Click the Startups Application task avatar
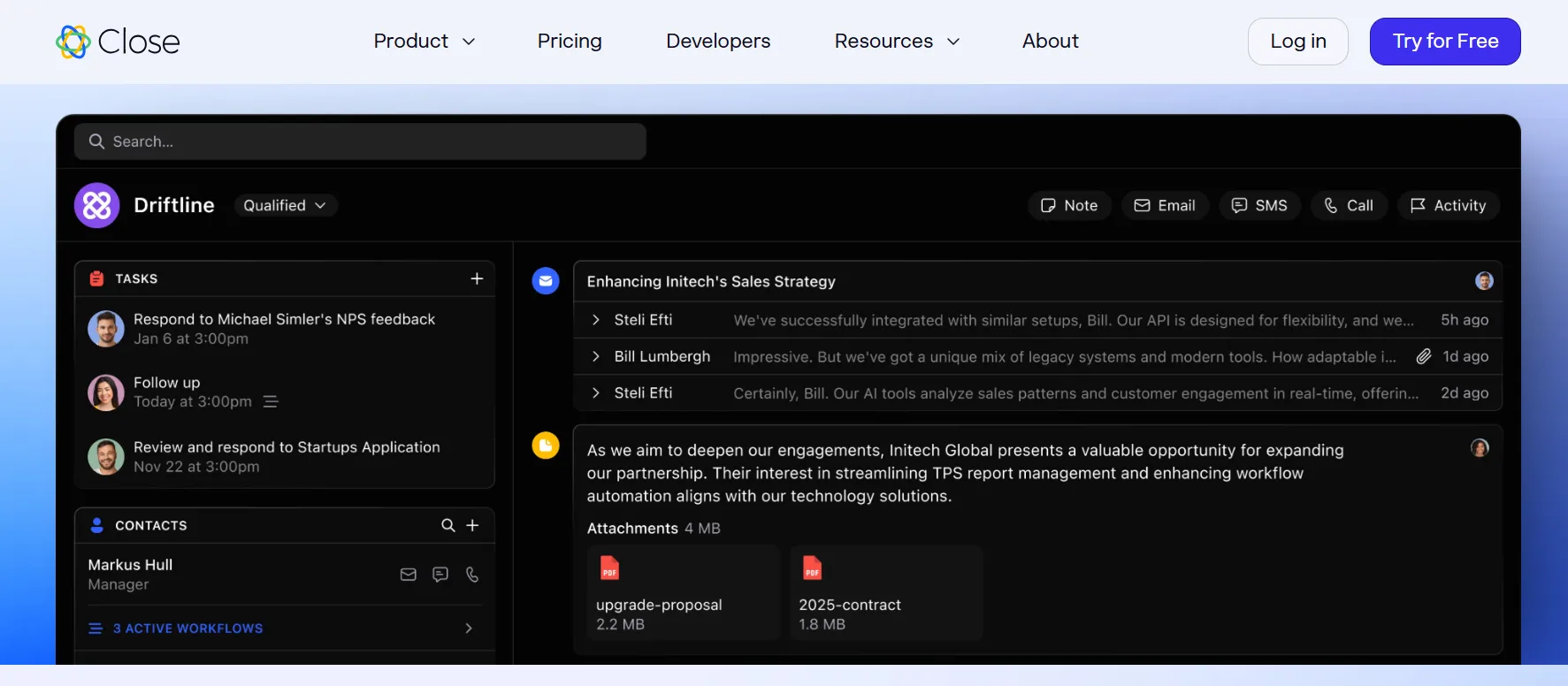The width and height of the screenshot is (1568, 686). (x=106, y=457)
